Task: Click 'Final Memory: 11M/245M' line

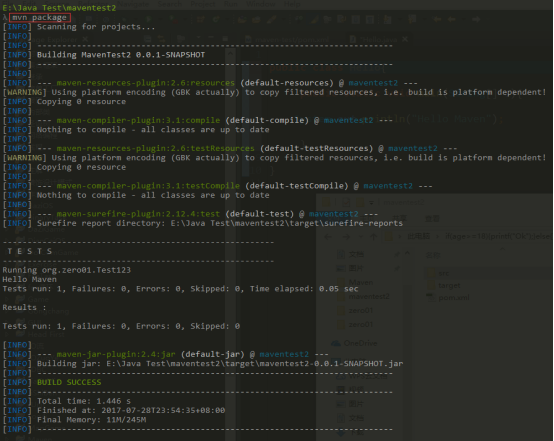Action: tap(91, 420)
